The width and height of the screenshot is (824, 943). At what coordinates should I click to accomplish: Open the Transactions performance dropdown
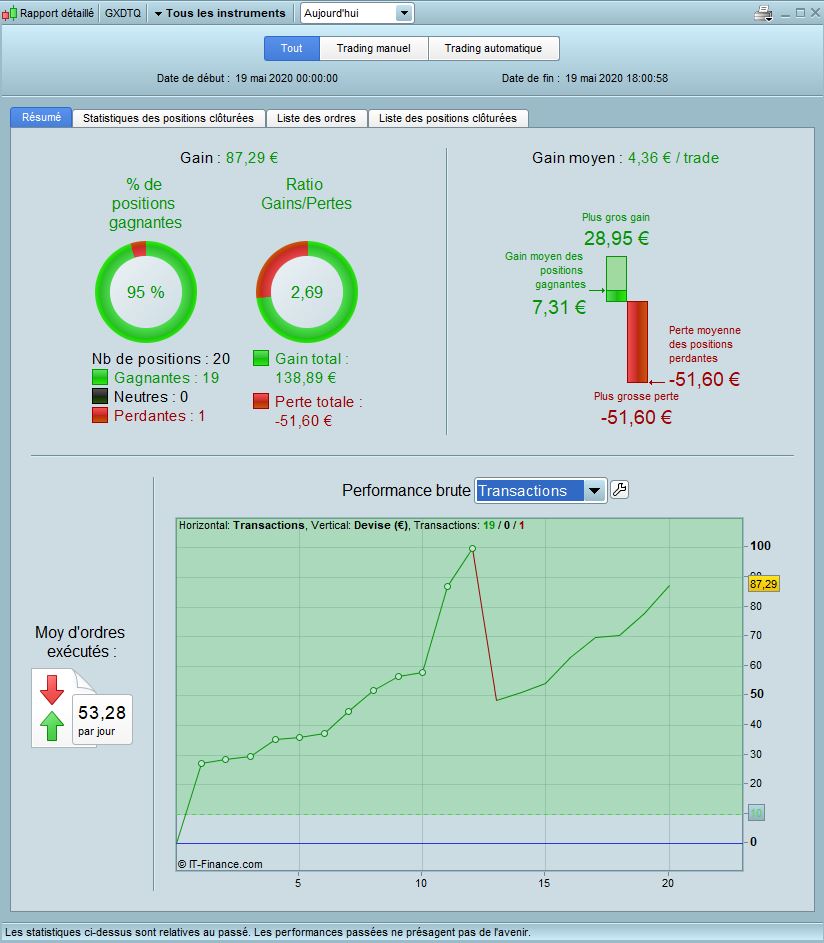540,490
